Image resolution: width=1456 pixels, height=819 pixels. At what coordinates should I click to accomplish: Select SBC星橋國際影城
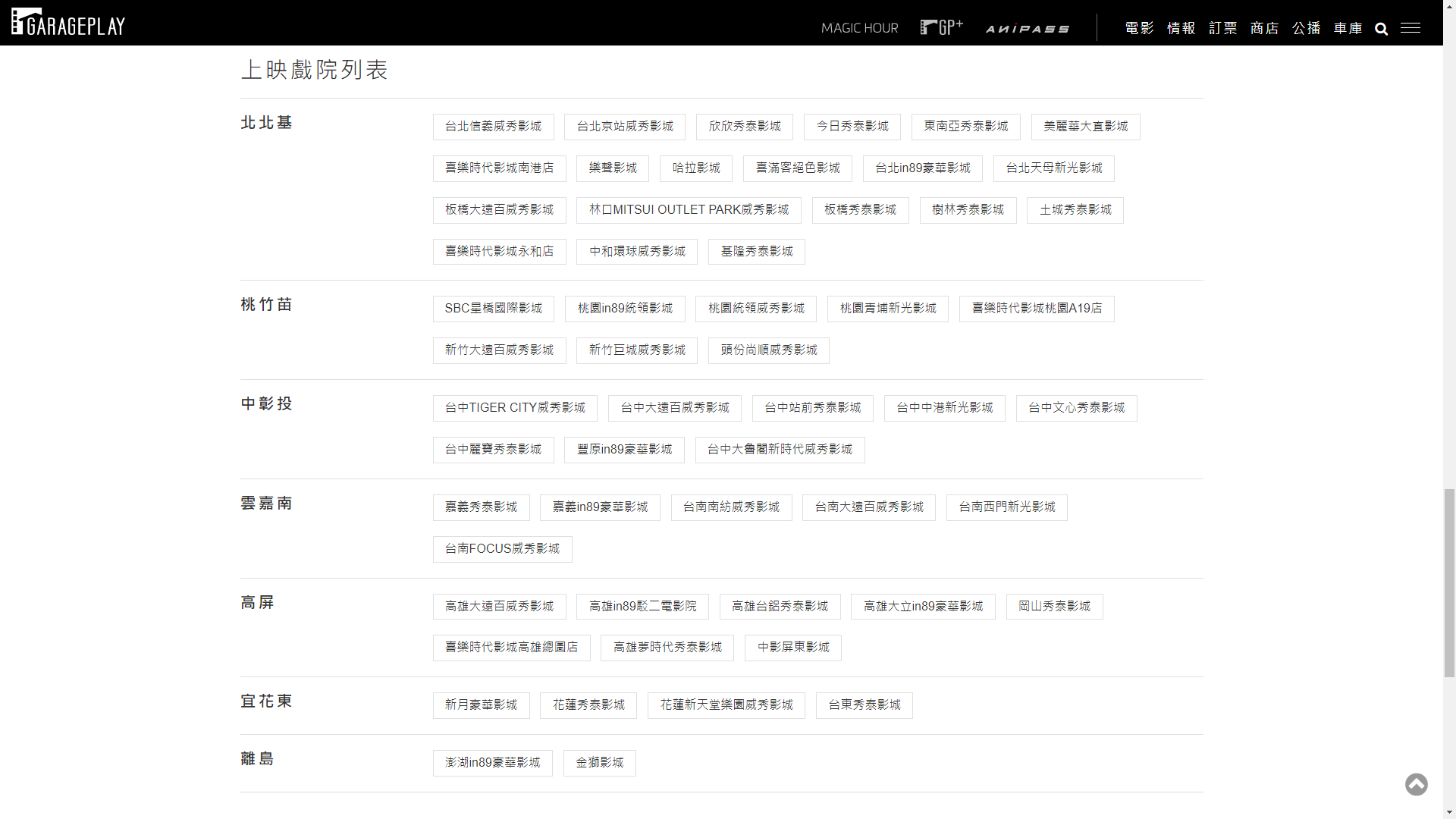(494, 309)
